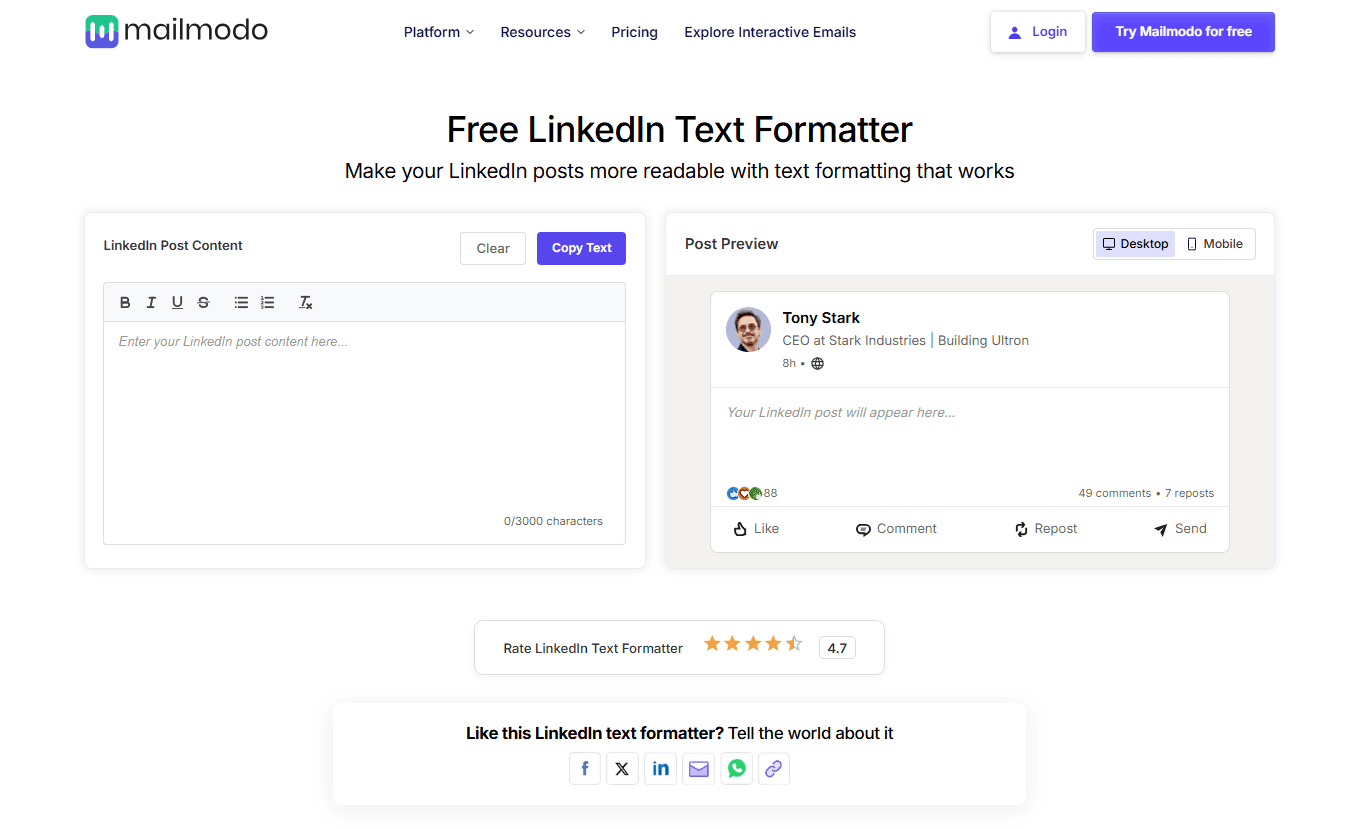Insert a bulleted list
Viewport: 1347px width, 829px height.
(241, 302)
